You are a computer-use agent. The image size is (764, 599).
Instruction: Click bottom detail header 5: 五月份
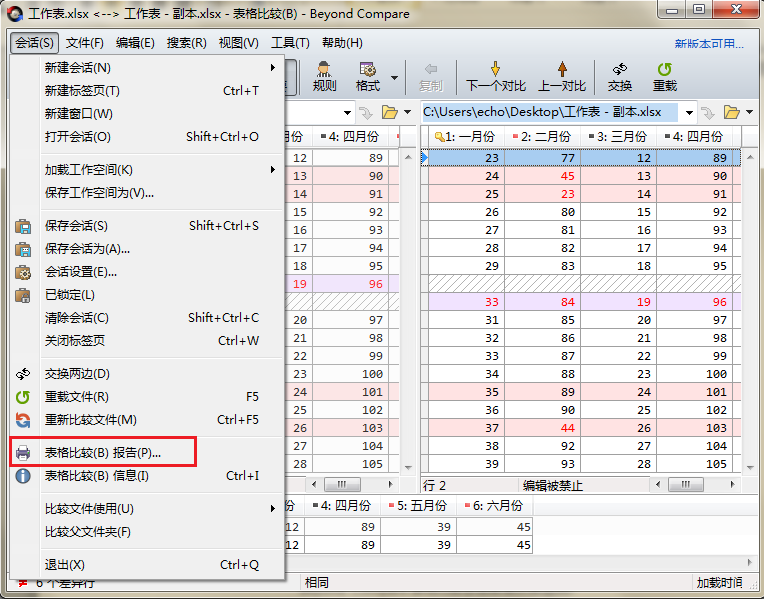(x=418, y=506)
